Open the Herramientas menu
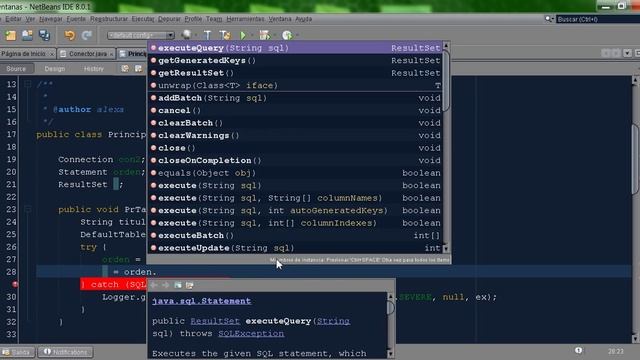 (x=245, y=19)
